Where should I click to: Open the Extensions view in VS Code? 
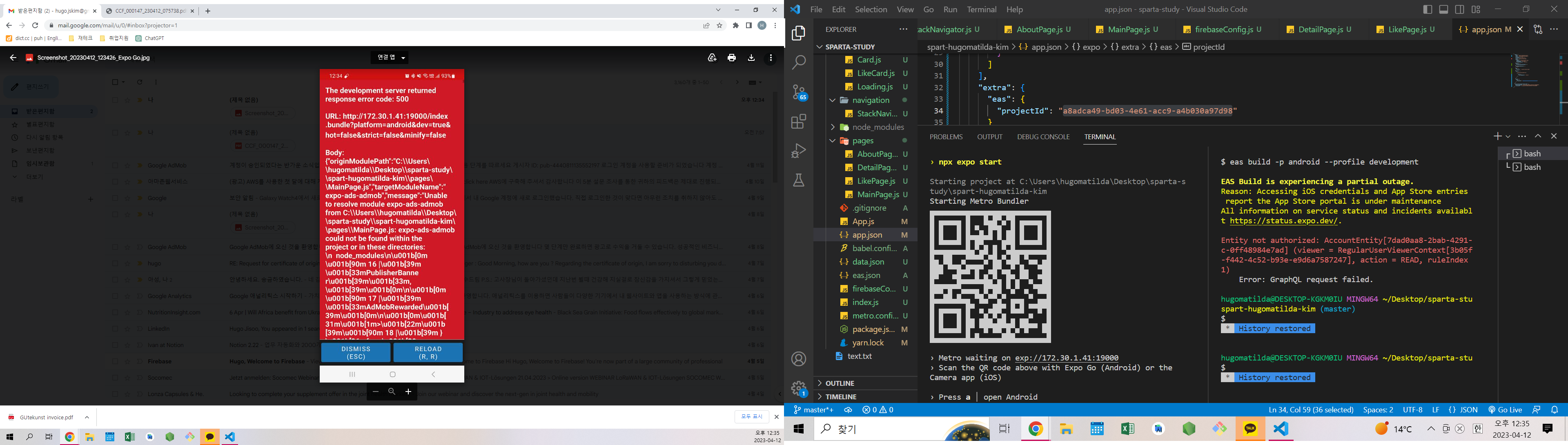coord(799,121)
